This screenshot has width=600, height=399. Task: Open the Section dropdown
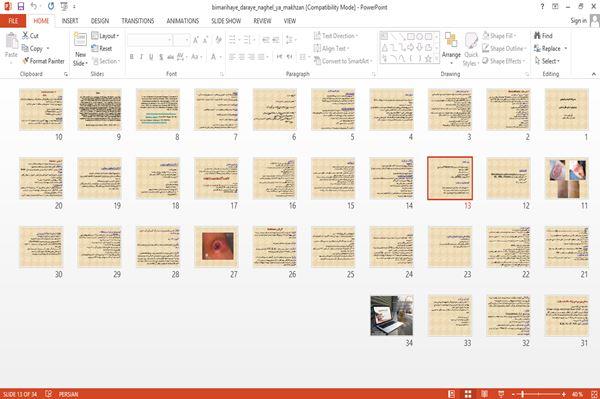[106, 61]
